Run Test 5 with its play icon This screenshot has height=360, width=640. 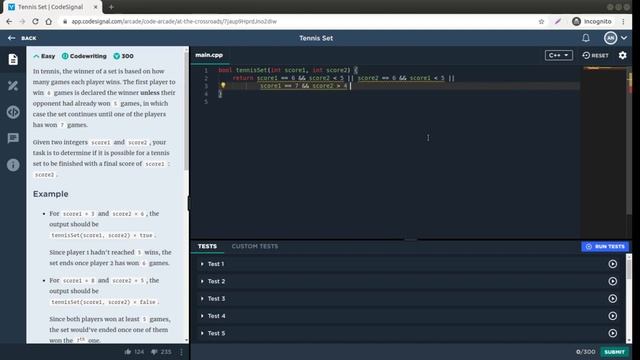(612, 333)
